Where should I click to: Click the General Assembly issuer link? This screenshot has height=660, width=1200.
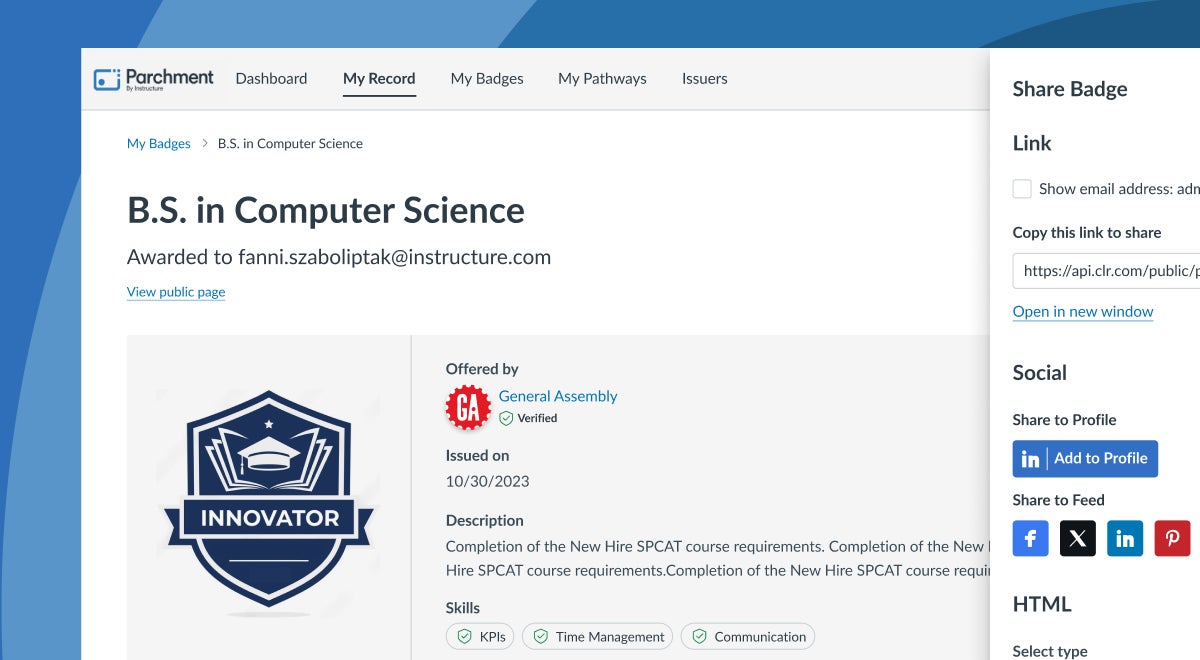coord(558,396)
